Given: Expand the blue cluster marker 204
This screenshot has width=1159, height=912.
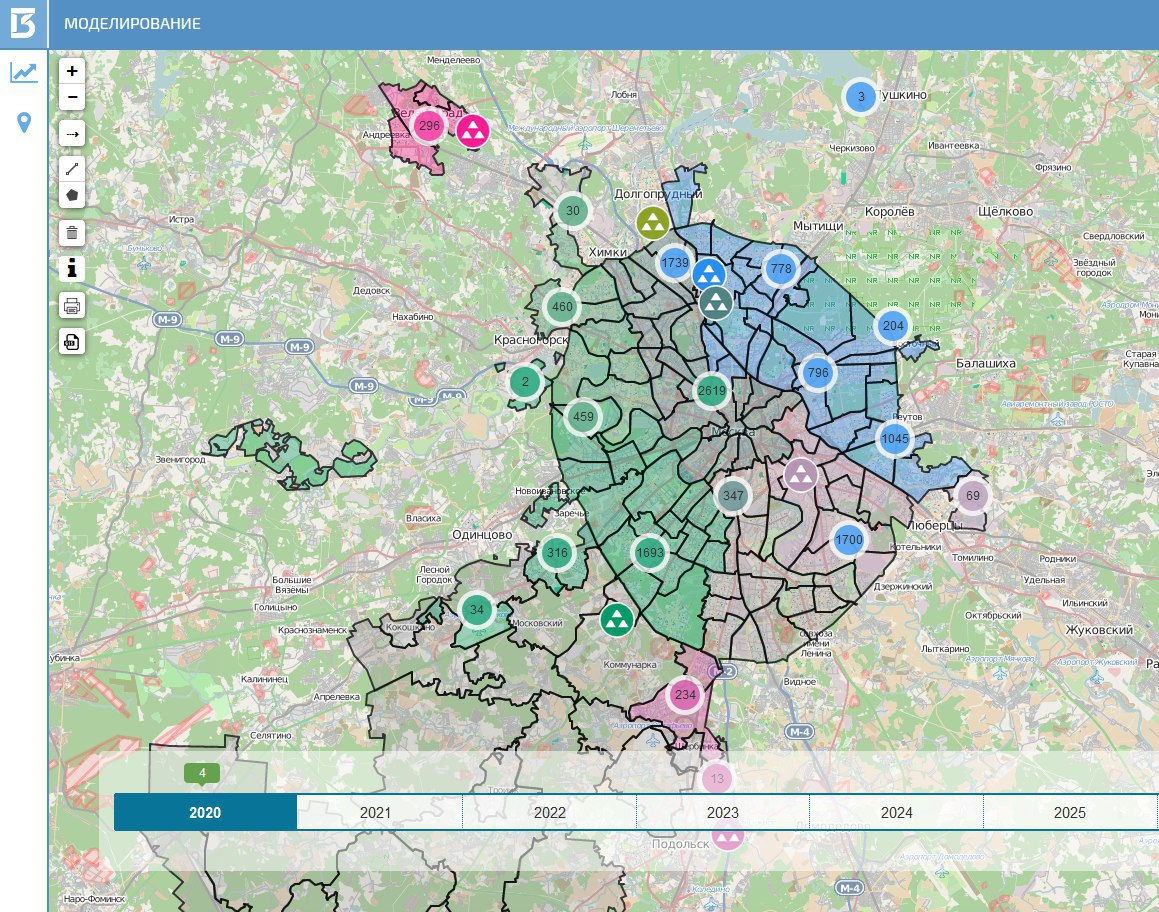Looking at the screenshot, I should 893,325.
